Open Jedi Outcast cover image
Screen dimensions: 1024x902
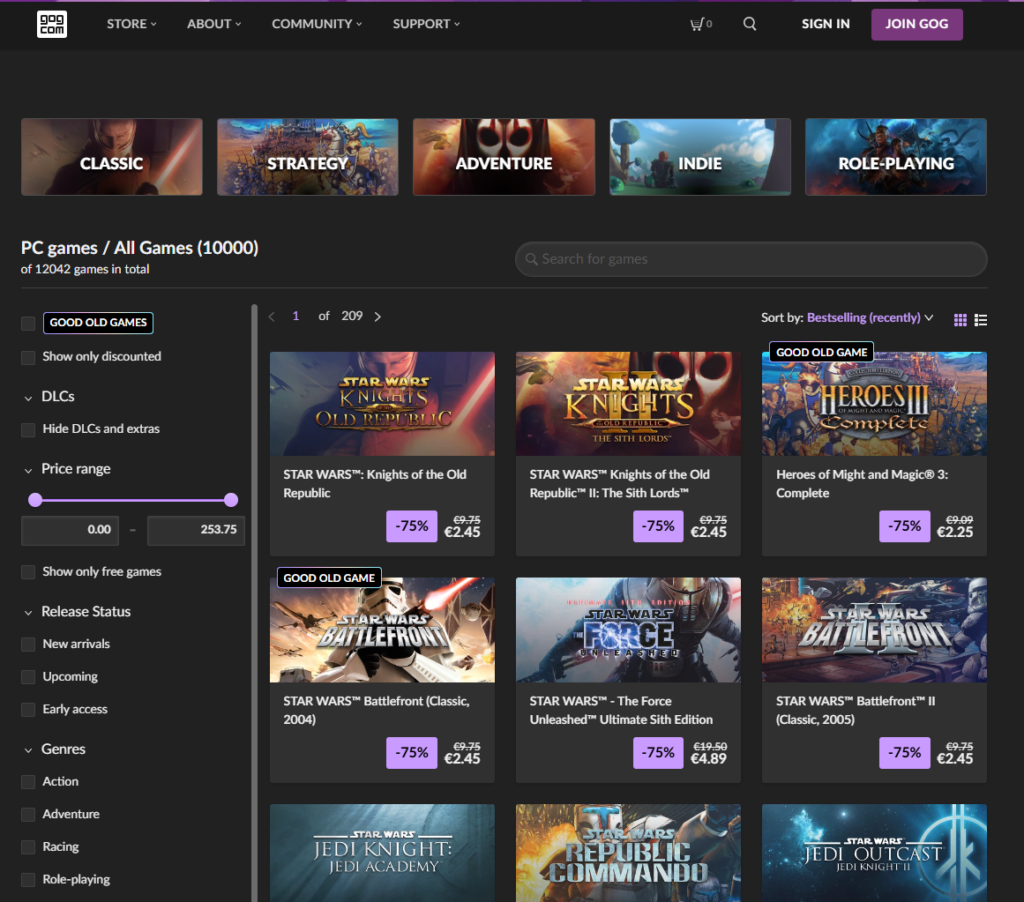874,853
